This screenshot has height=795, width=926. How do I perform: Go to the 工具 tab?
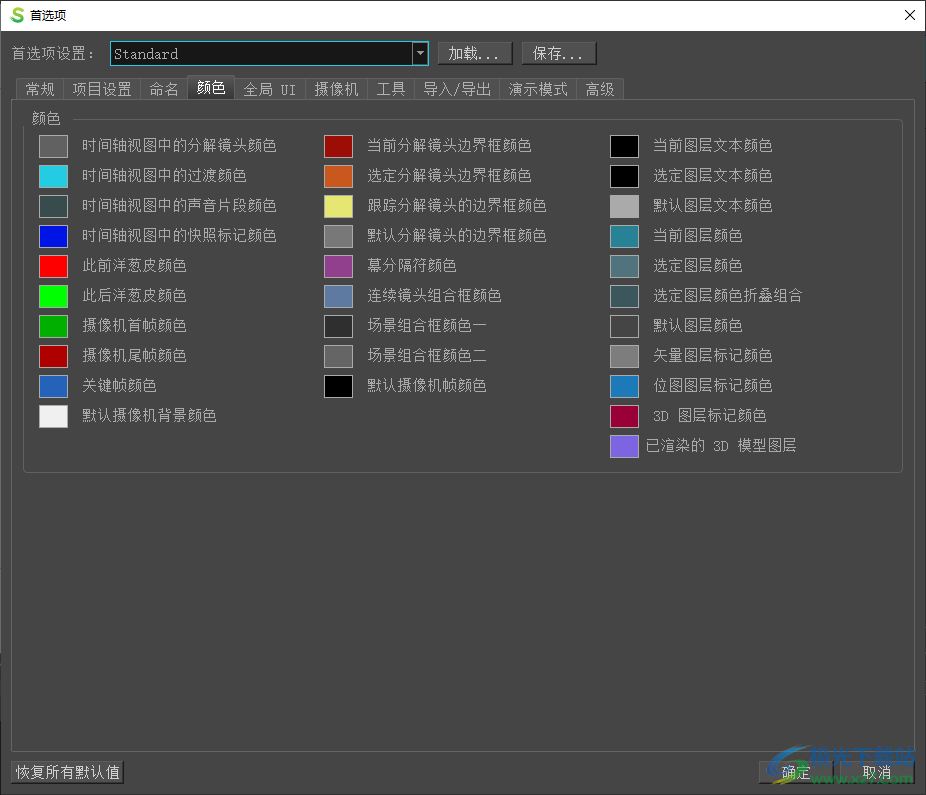pyautogui.click(x=391, y=89)
